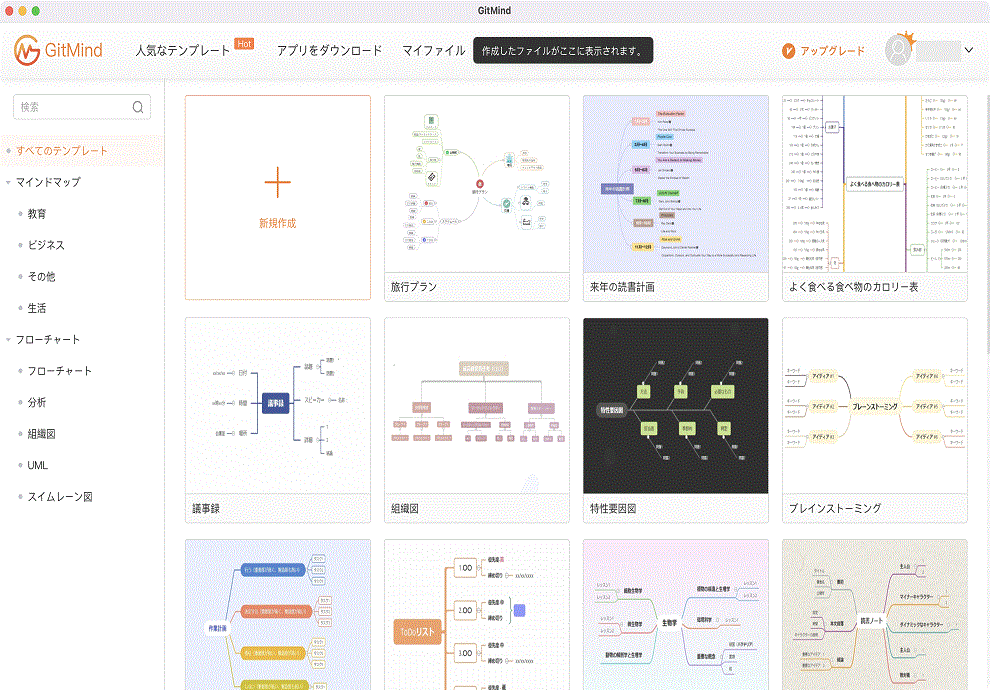This screenshot has height=690, width=990.
Task: Select the 教育 category
Action: (37, 214)
